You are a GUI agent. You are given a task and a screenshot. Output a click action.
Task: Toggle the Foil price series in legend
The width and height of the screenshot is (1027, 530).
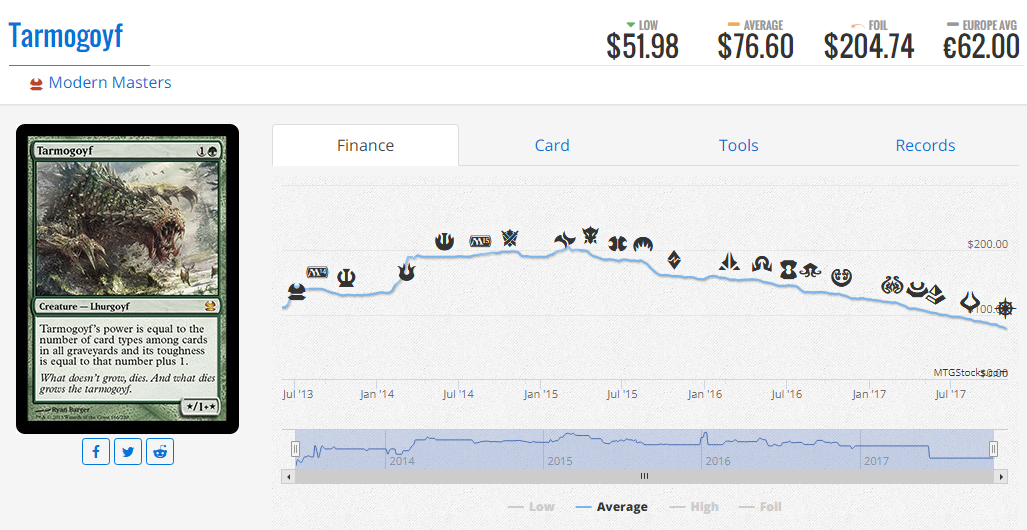point(760,506)
